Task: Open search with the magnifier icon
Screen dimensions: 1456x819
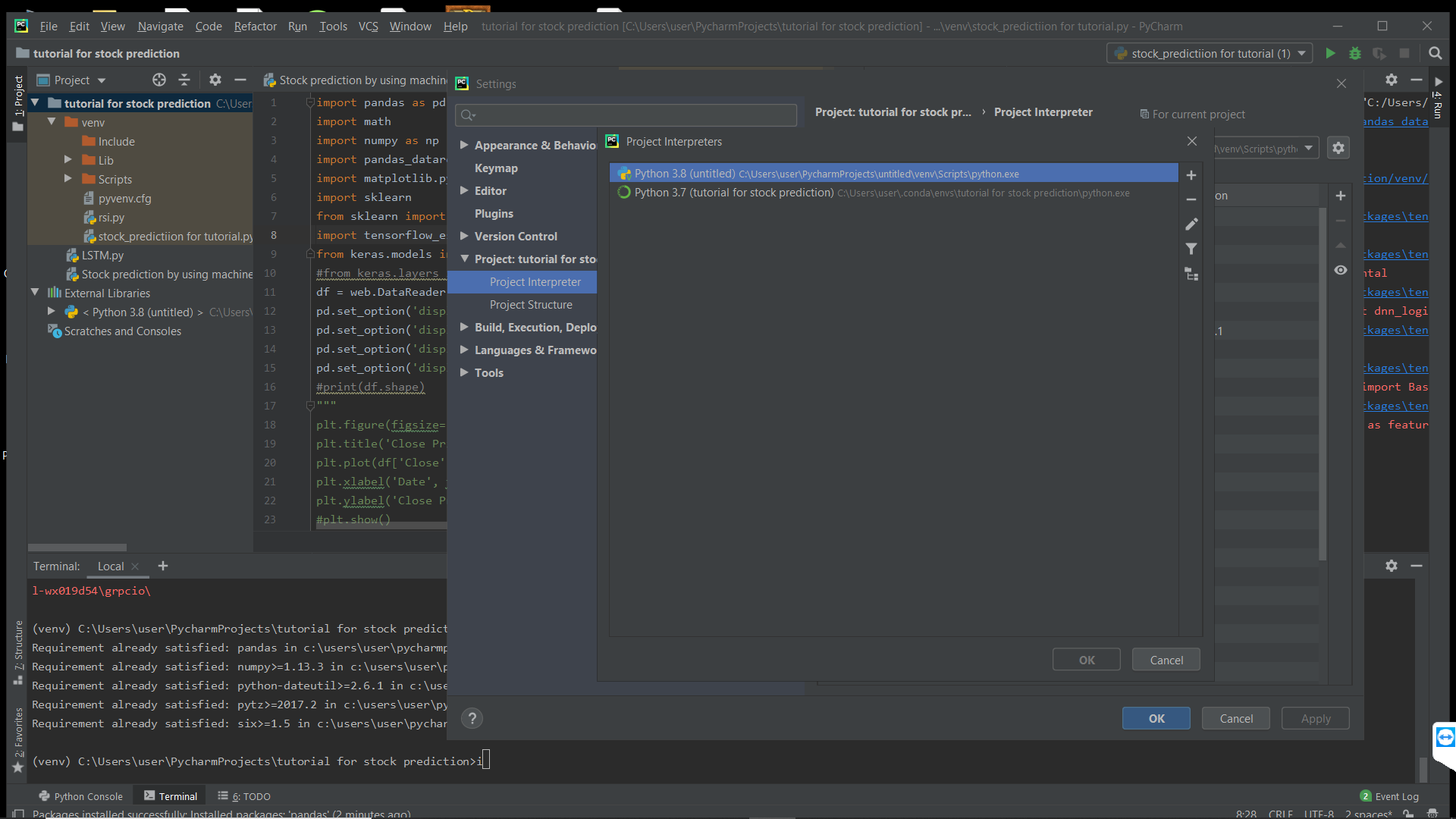Action: coord(1436,54)
